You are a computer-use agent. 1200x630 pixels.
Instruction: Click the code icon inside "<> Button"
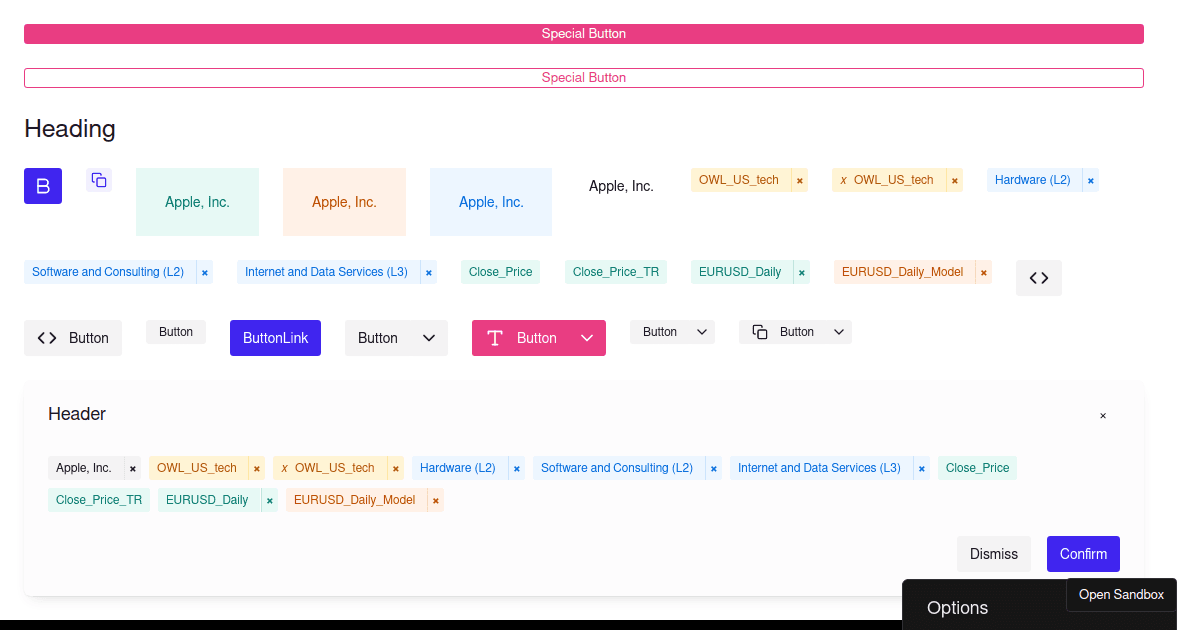pyautogui.click(x=46, y=338)
